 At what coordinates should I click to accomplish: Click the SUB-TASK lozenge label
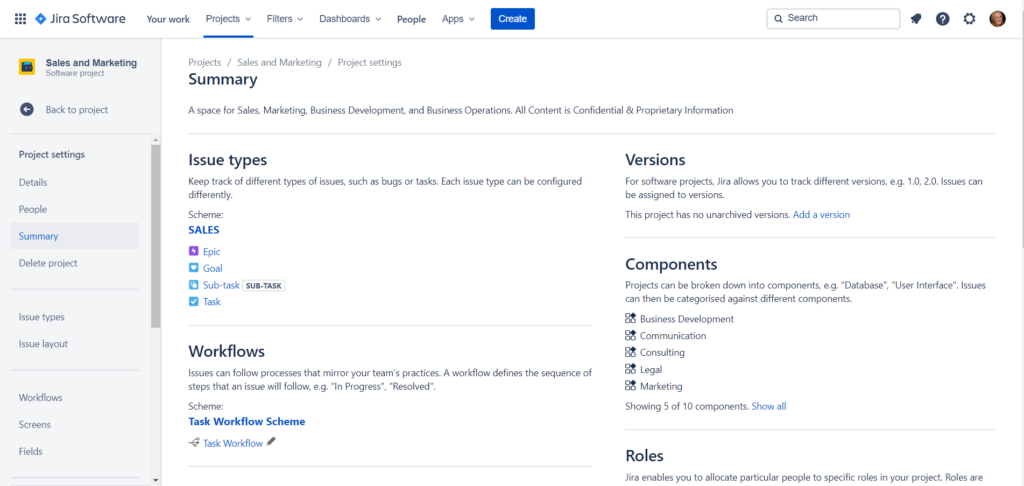click(x=264, y=285)
